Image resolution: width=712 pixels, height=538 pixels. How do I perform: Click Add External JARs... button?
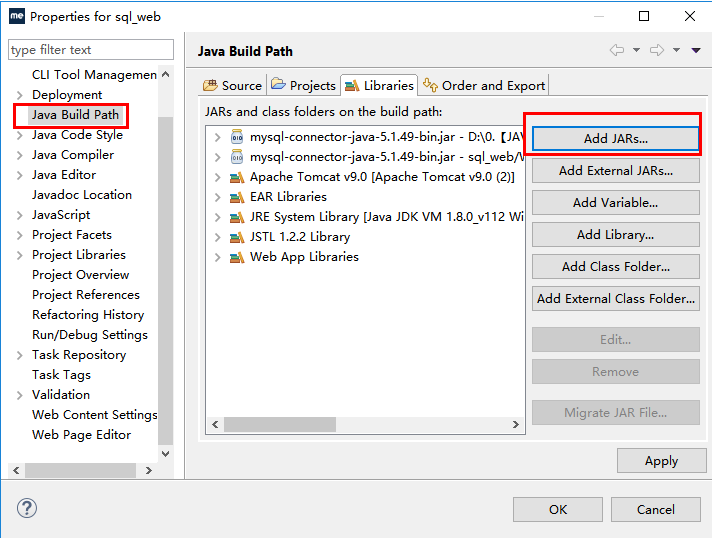(615, 171)
